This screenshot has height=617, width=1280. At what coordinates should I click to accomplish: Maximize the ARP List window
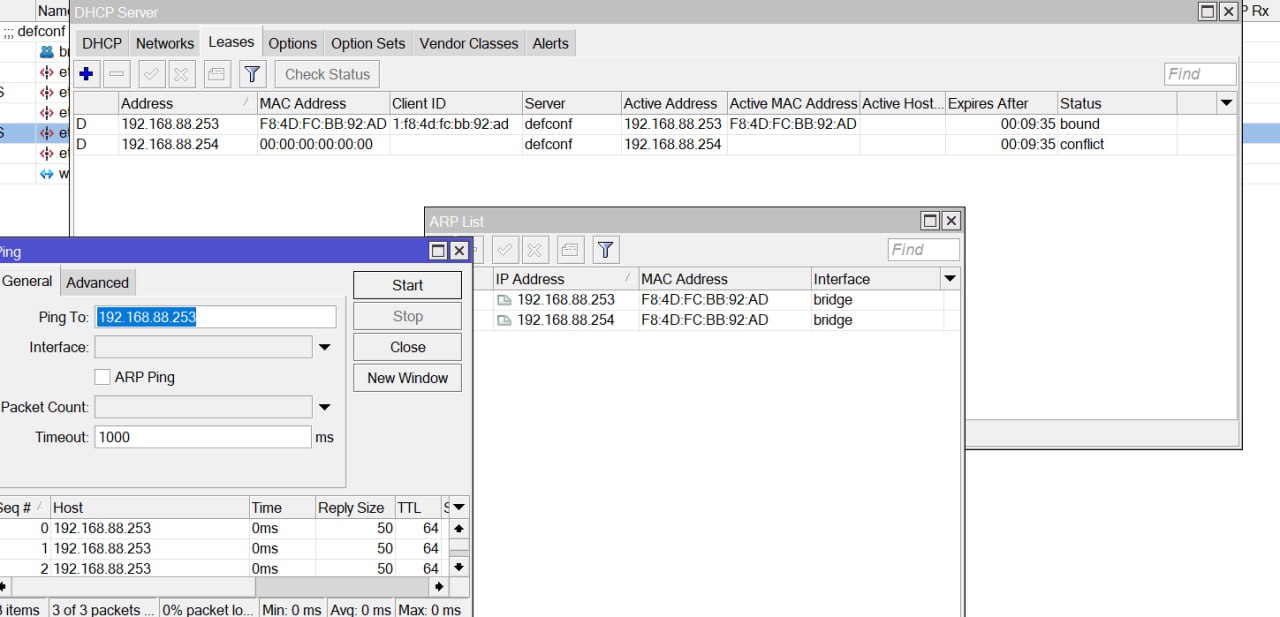(930, 221)
